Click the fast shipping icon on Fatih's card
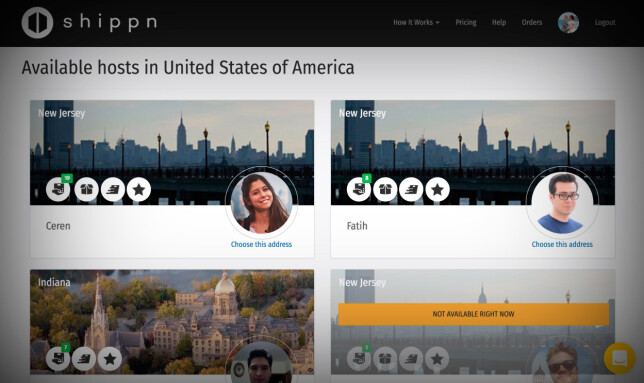Screen dimensions: 644x383 pos(411,189)
